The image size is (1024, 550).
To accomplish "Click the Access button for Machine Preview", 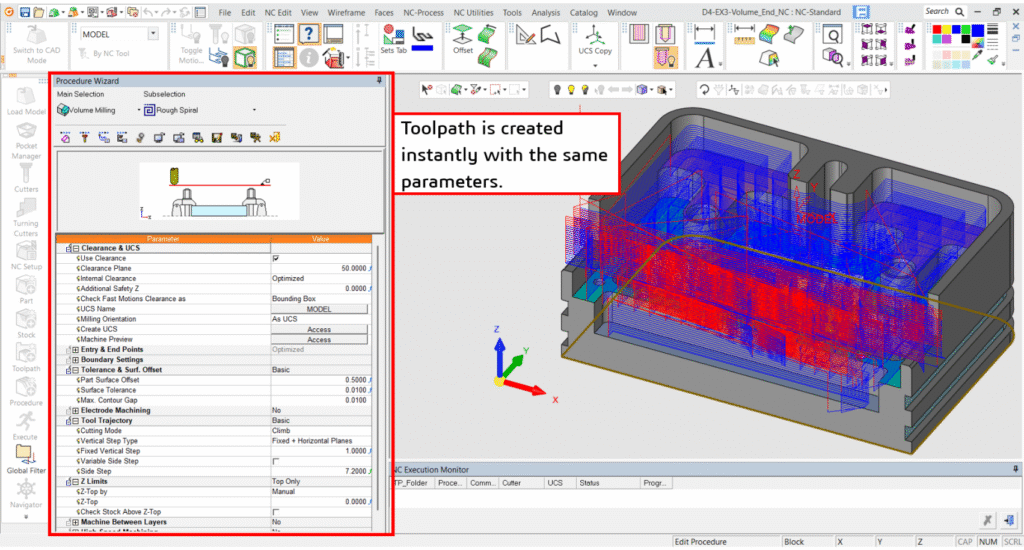I will (x=319, y=340).
